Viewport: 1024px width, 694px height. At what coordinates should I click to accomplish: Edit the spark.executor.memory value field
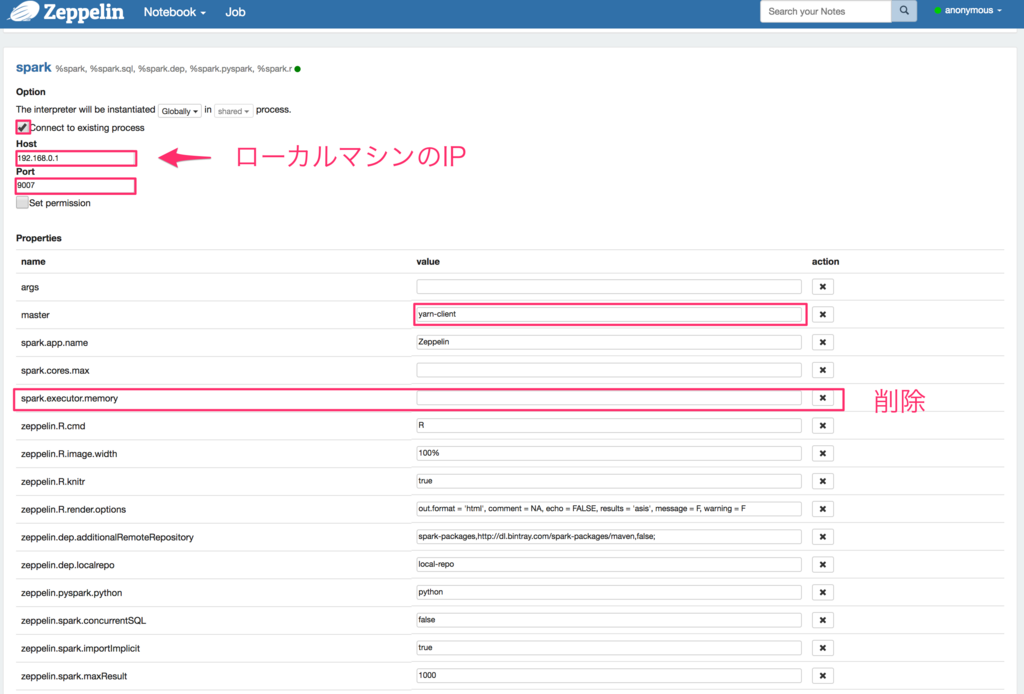point(609,398)
